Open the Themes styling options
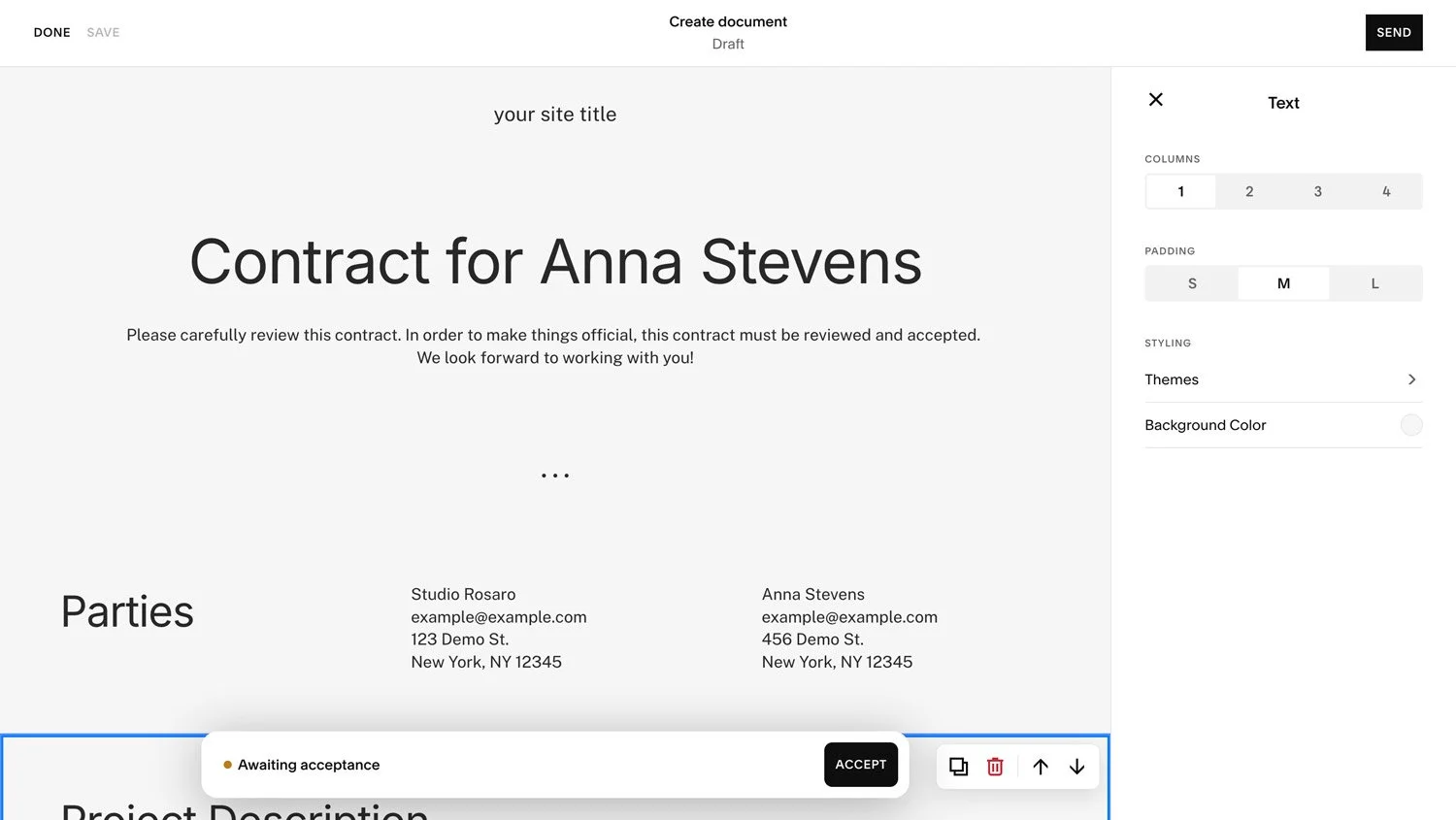This screenshot has width=1456, height=820. (1283, 379)
